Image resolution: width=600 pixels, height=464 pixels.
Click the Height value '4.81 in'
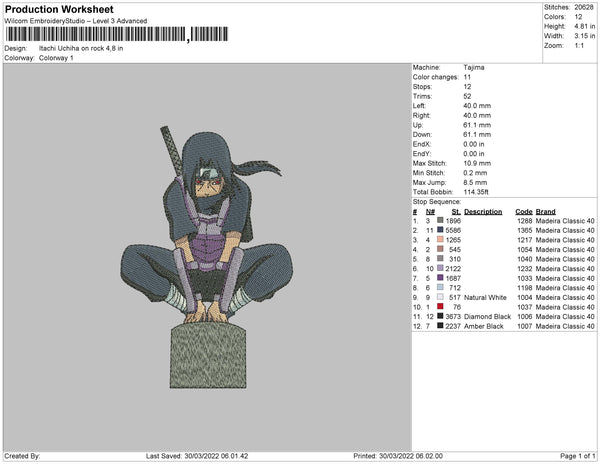pos(585,26)
